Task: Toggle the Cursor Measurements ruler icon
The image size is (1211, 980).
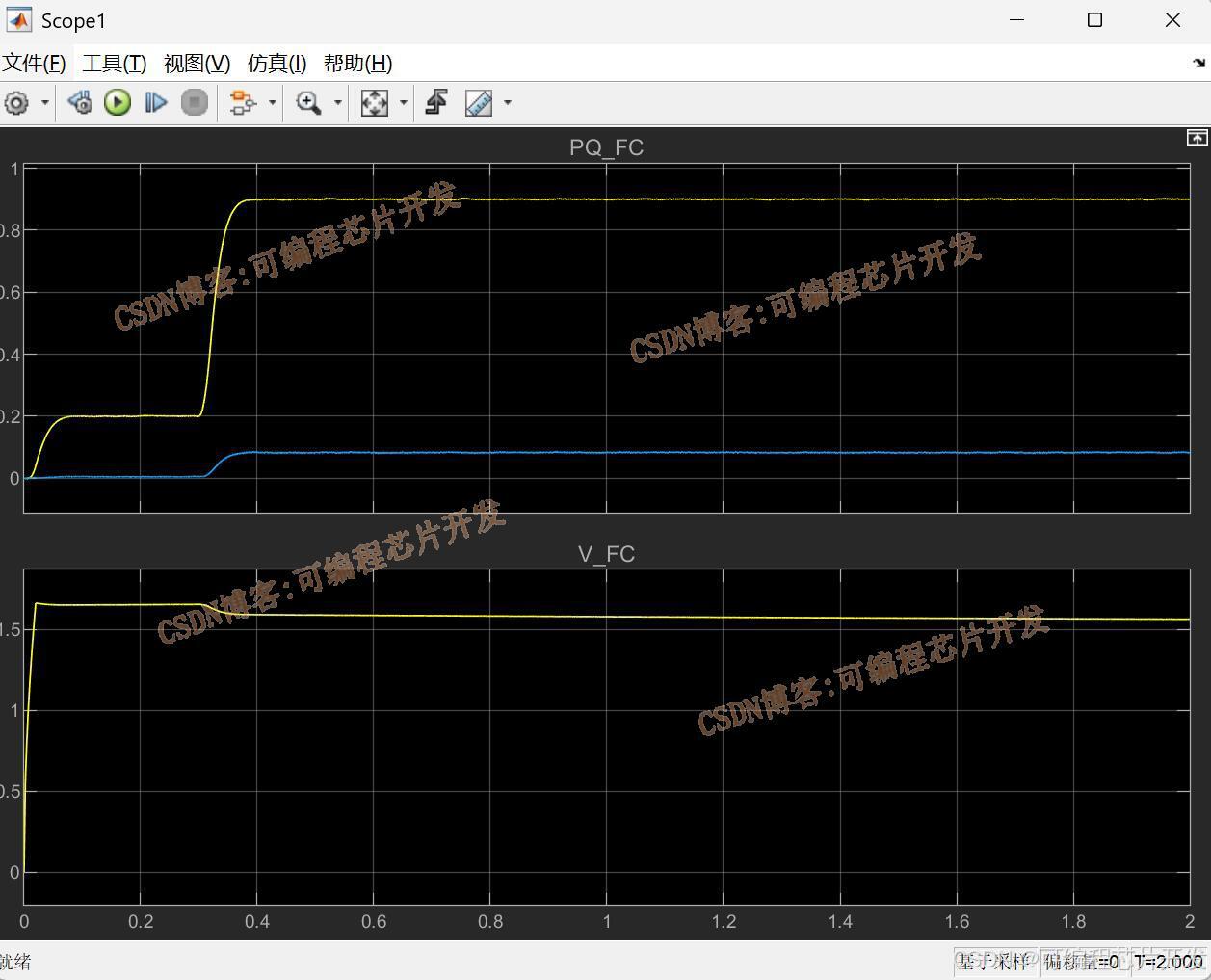Action: (x=479, y=102)
